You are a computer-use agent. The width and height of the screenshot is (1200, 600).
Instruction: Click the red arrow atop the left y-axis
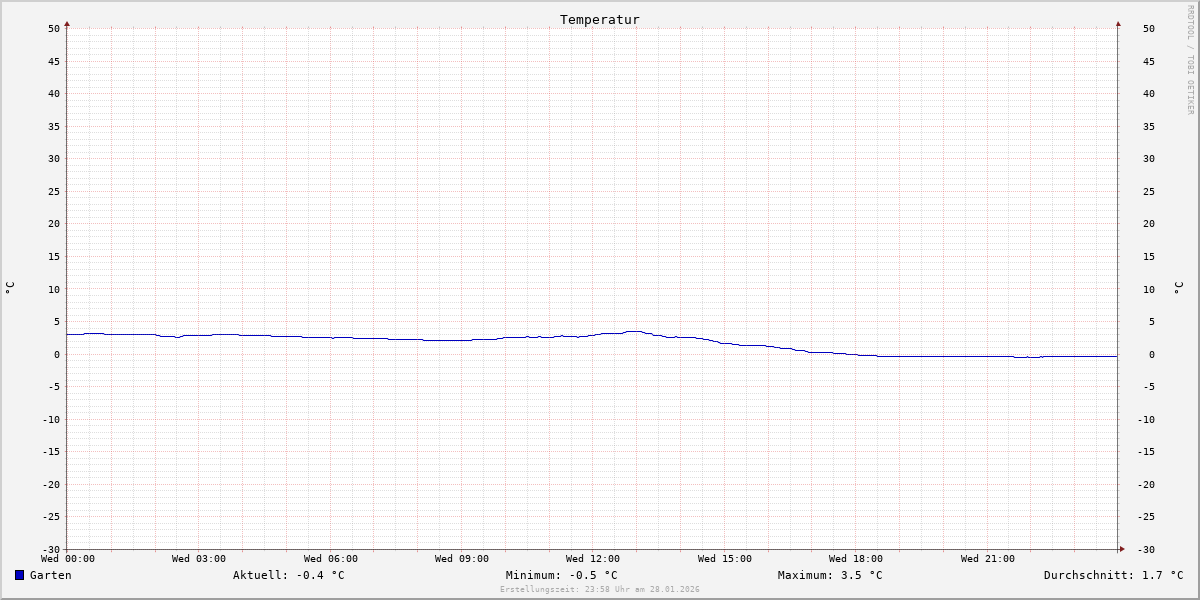pyautogui.click(x=67, y=23)
